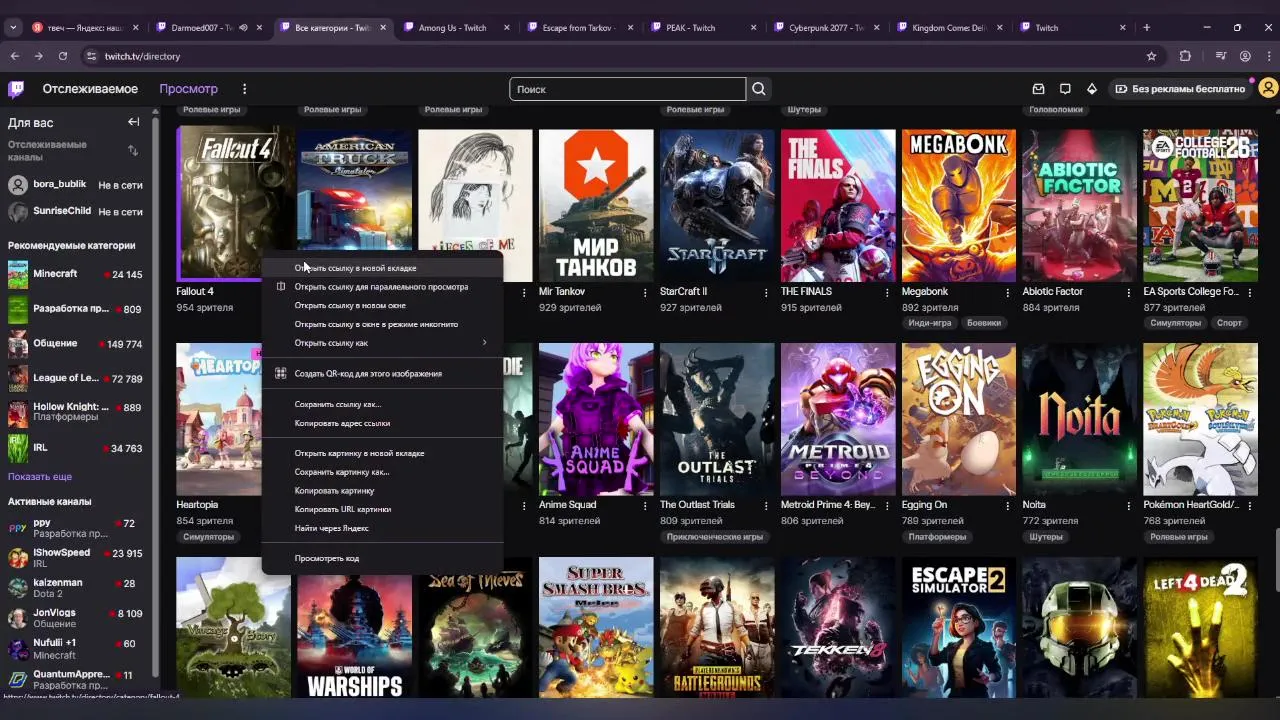Viewport: 1280px width, 720px height.
Task: Open the new browser tab plus button
Action: point(1146,27)
